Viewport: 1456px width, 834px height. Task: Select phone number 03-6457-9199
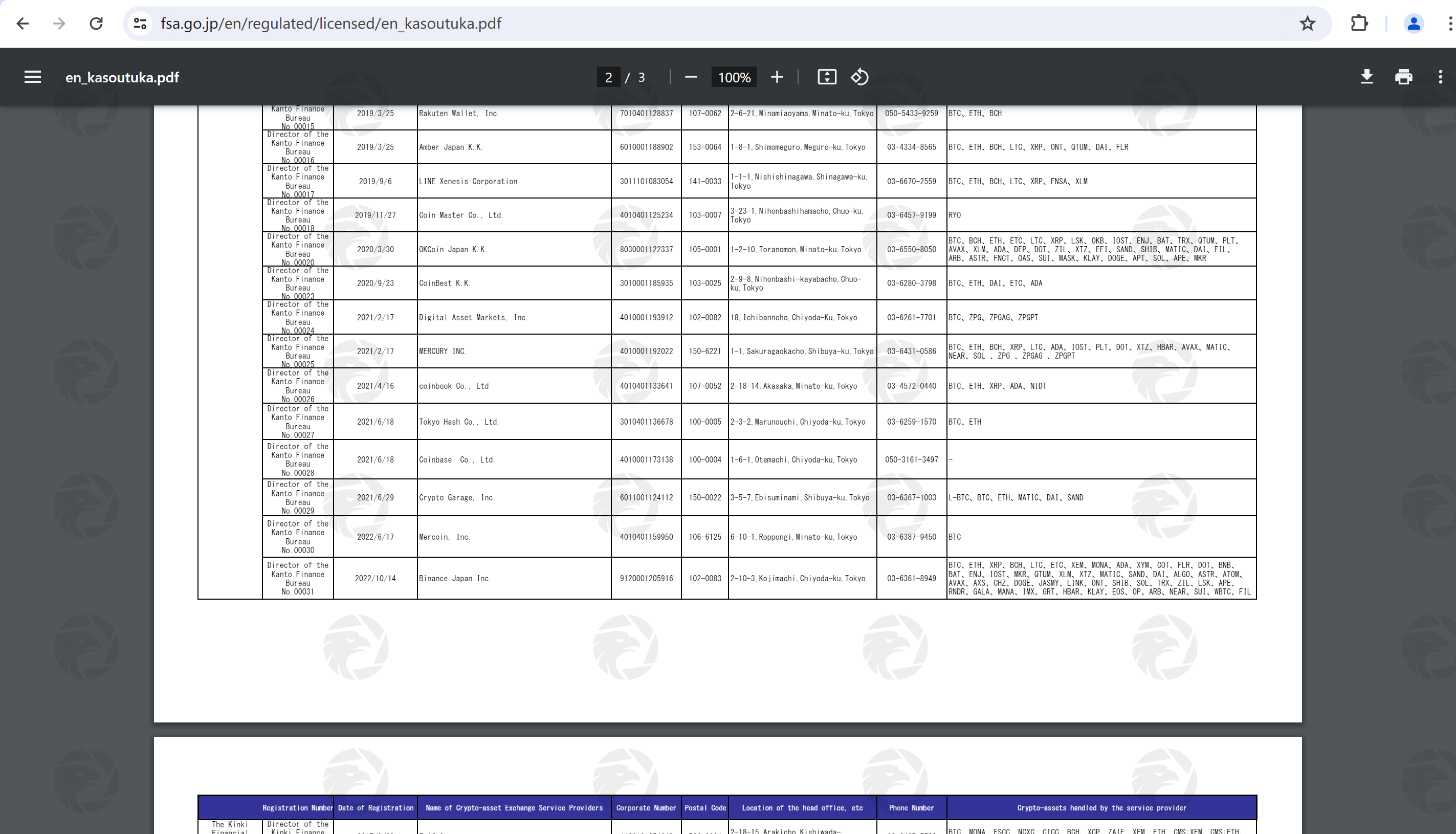point(912,215)
